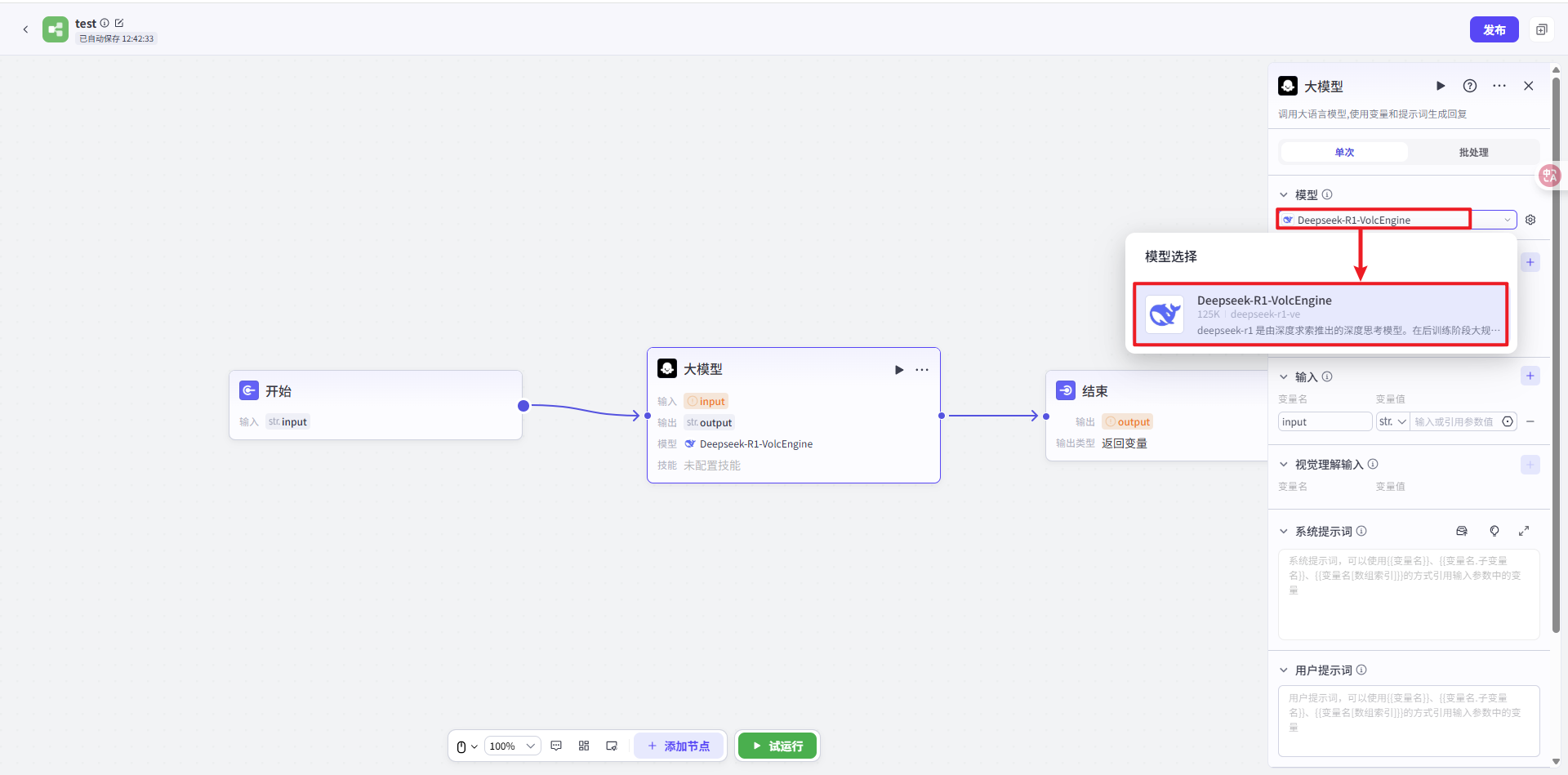Viewport: 1568px width, 775px height.
Task: Click the Deepseek whale logo thumbnail
Action: (x=1165, y=314)
